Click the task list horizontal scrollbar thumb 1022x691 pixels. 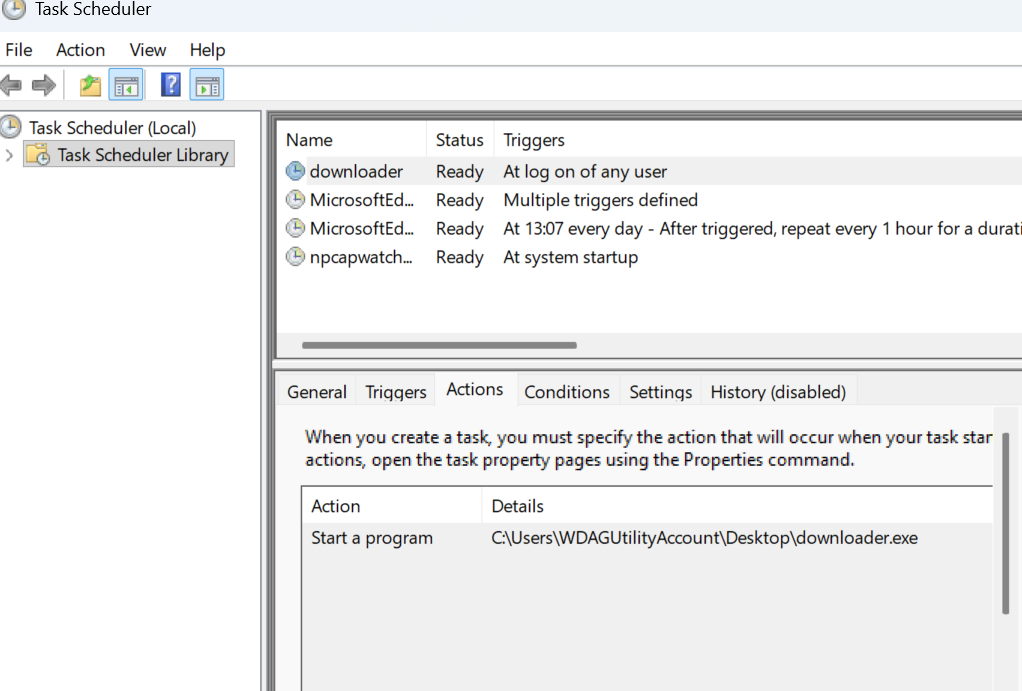[439, 345]
